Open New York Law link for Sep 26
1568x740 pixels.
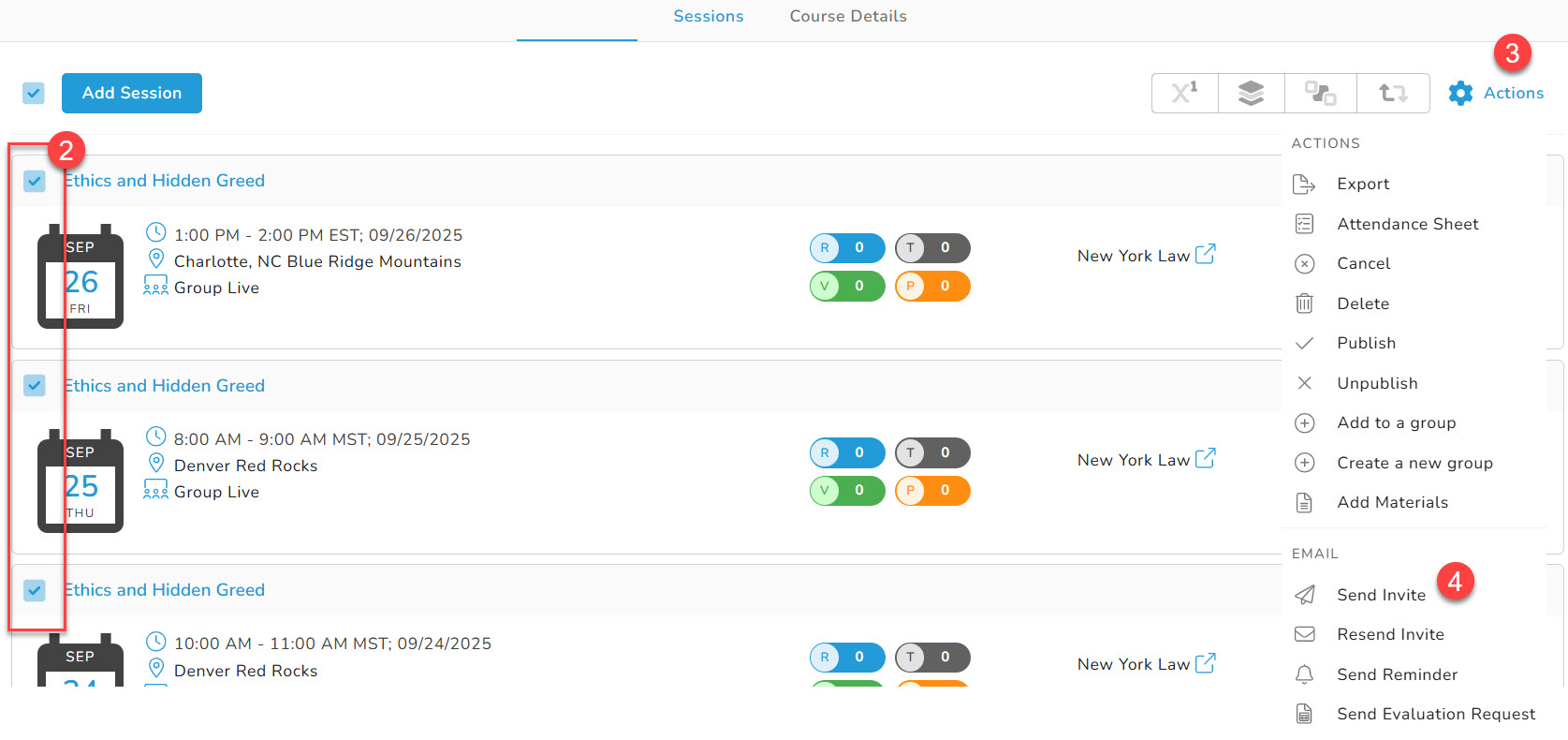click(1146, 255)
